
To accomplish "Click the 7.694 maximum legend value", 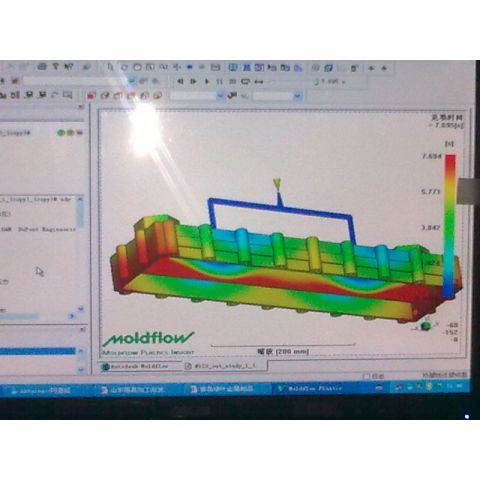I will [x=431, y=156].
